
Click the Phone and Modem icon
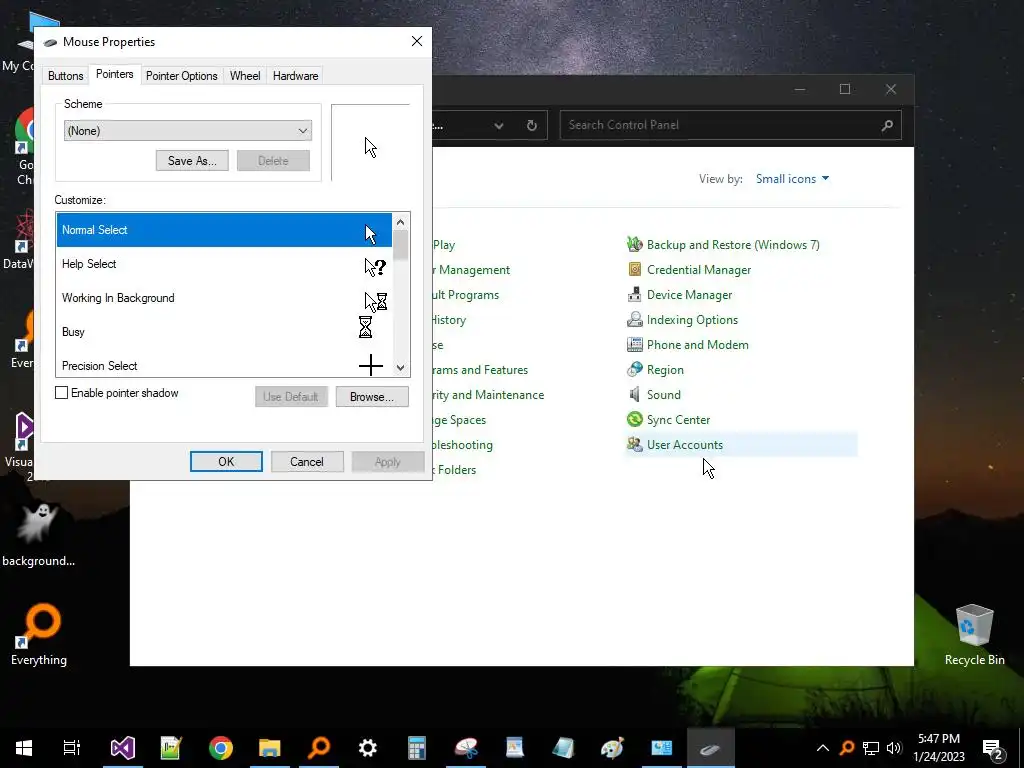[x=635, y=344]
